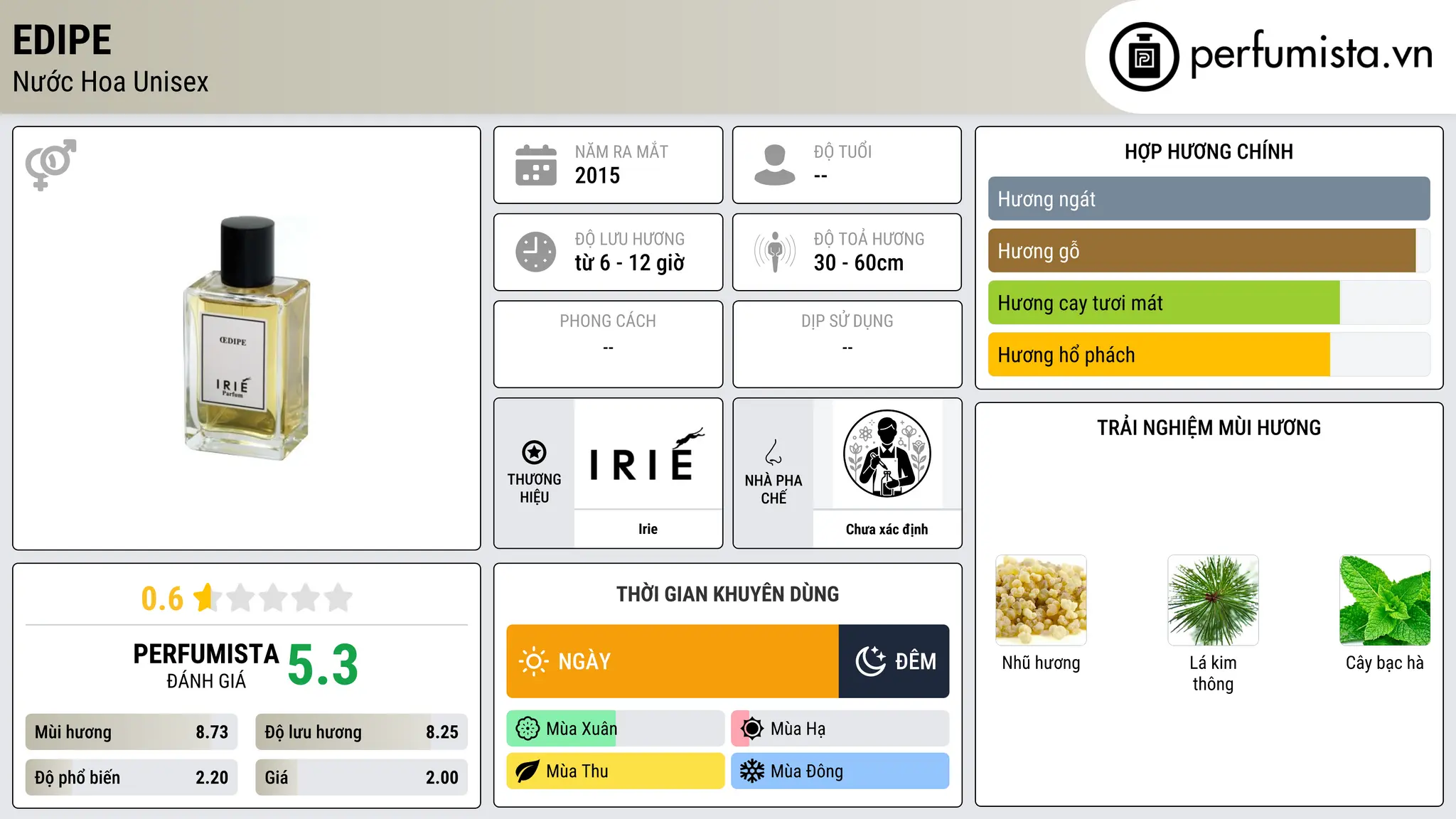Click the Năm ra mắt label
This screenshot has width=1456, height=819.
click(621, 151)
